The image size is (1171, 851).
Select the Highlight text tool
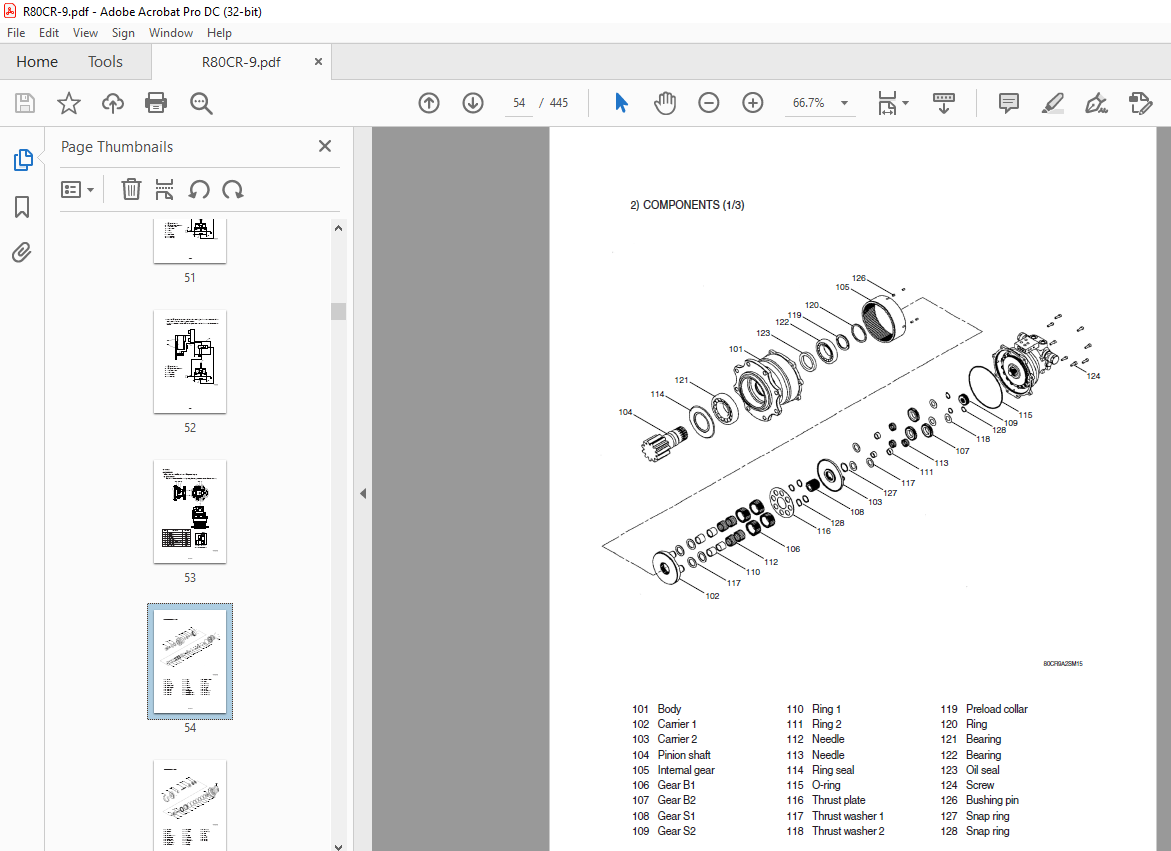[1052, 103]
